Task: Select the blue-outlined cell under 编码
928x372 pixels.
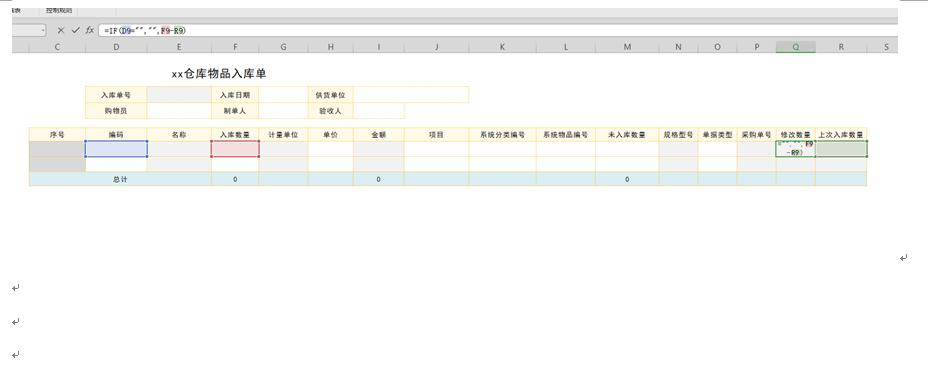Action: click(116, 149)
